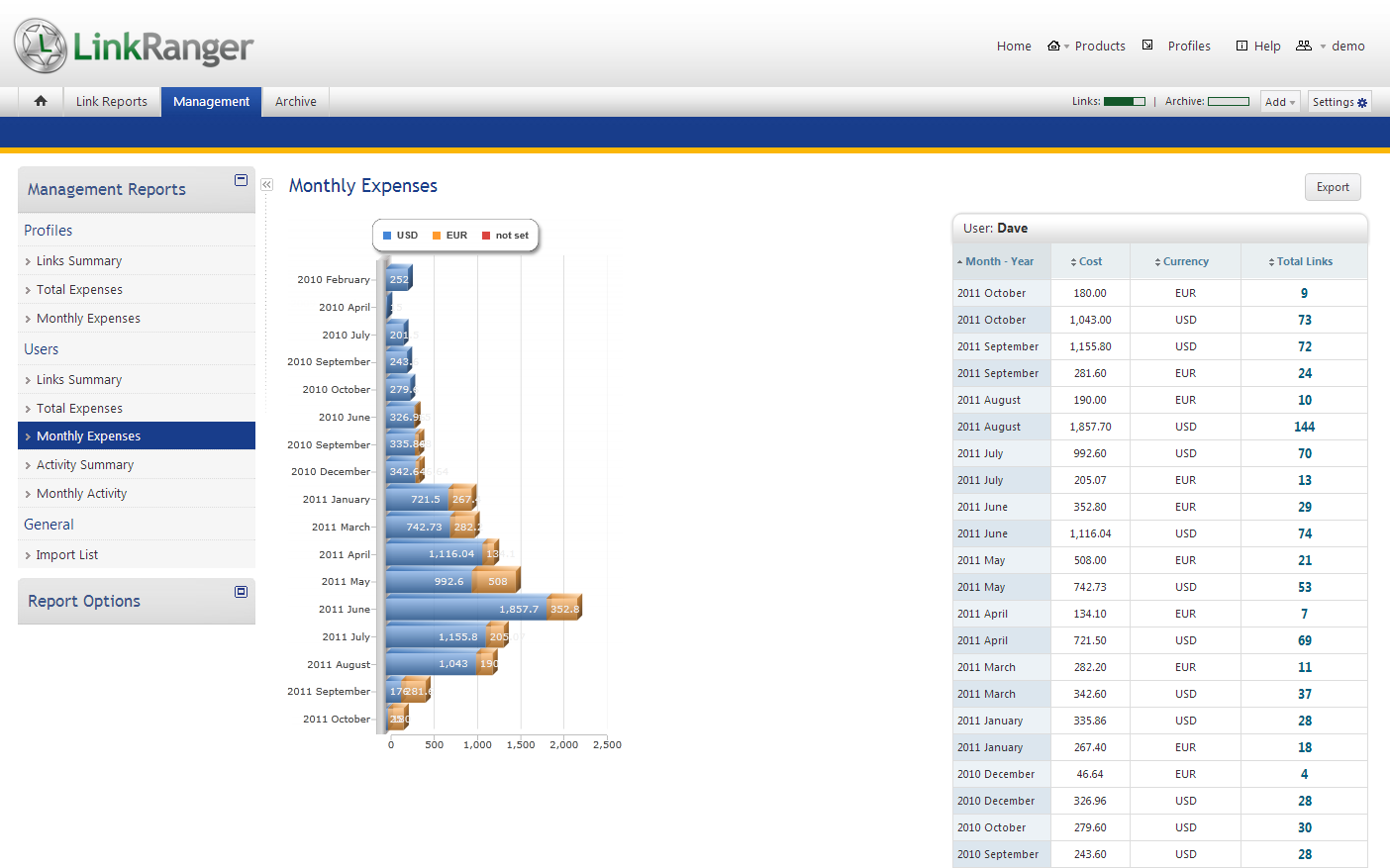Open the Add dropdown menu

click(1279, 102)
